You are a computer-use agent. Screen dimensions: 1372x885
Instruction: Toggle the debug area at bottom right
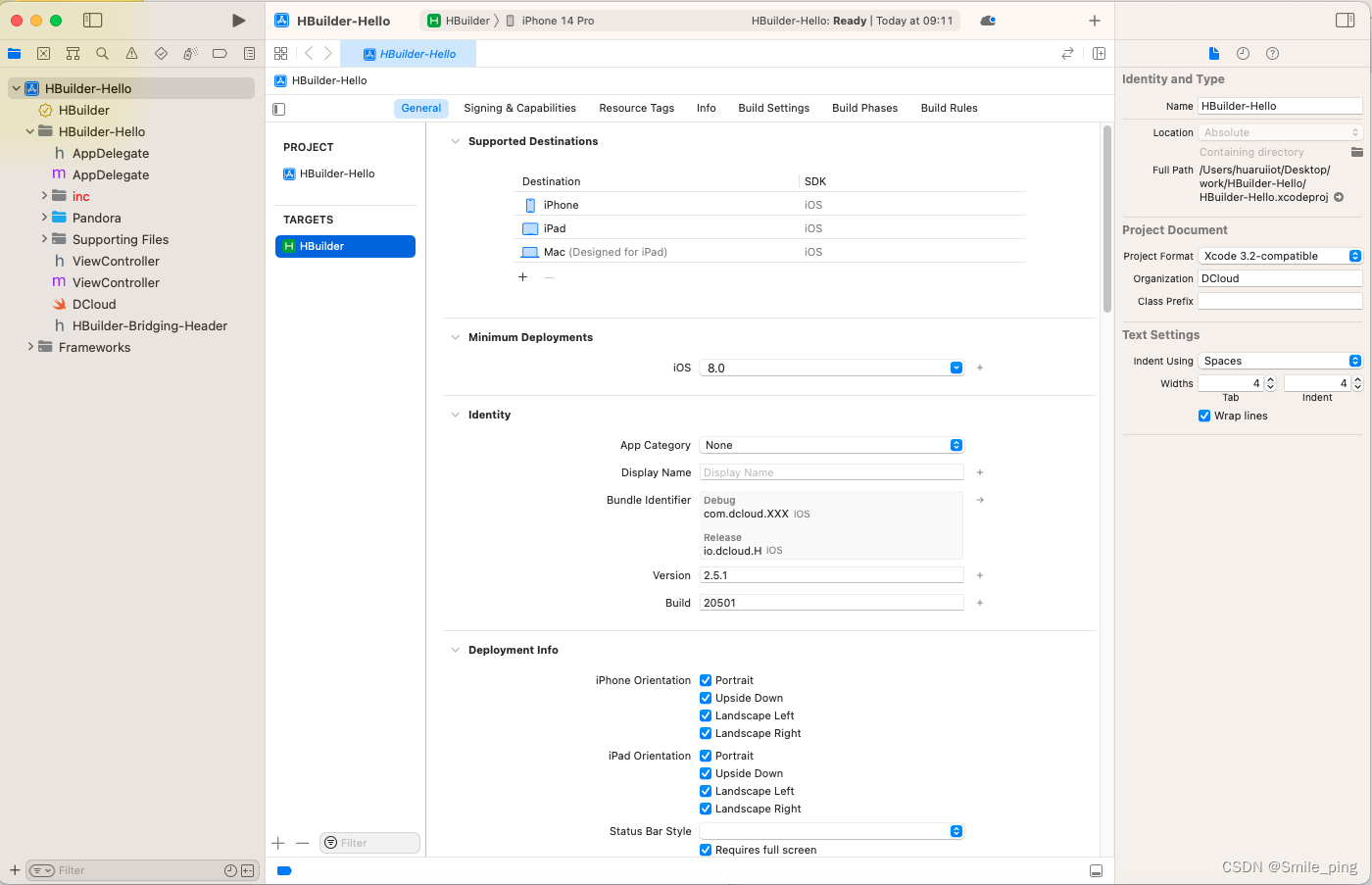coord(1096,870)
